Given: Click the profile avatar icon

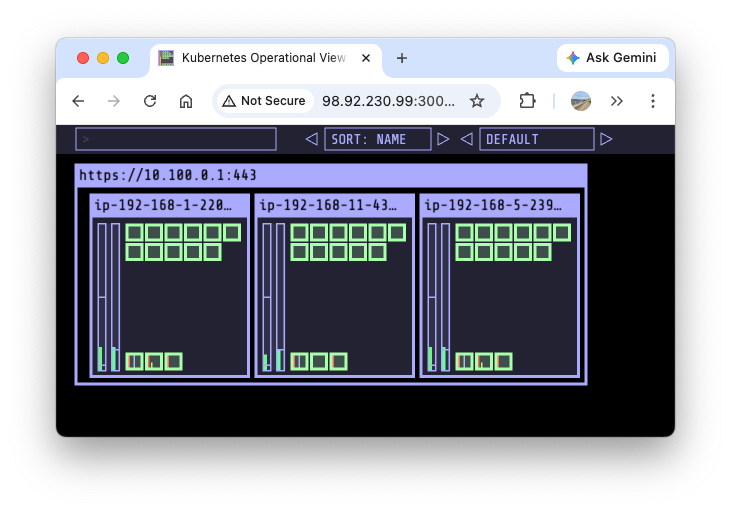Looking at the screenshot, I should (x=581, y=101).
